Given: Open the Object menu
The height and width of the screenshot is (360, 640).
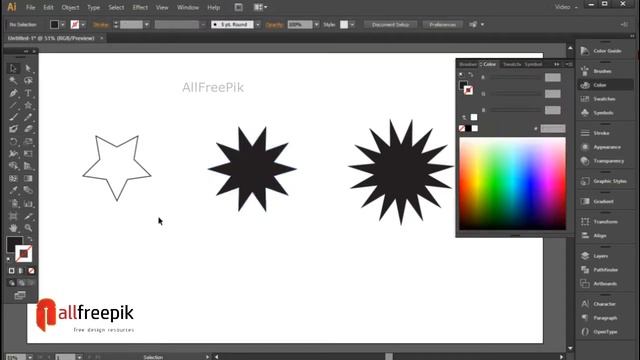Looking at the screenshot, I should click(x=70, y=7).
